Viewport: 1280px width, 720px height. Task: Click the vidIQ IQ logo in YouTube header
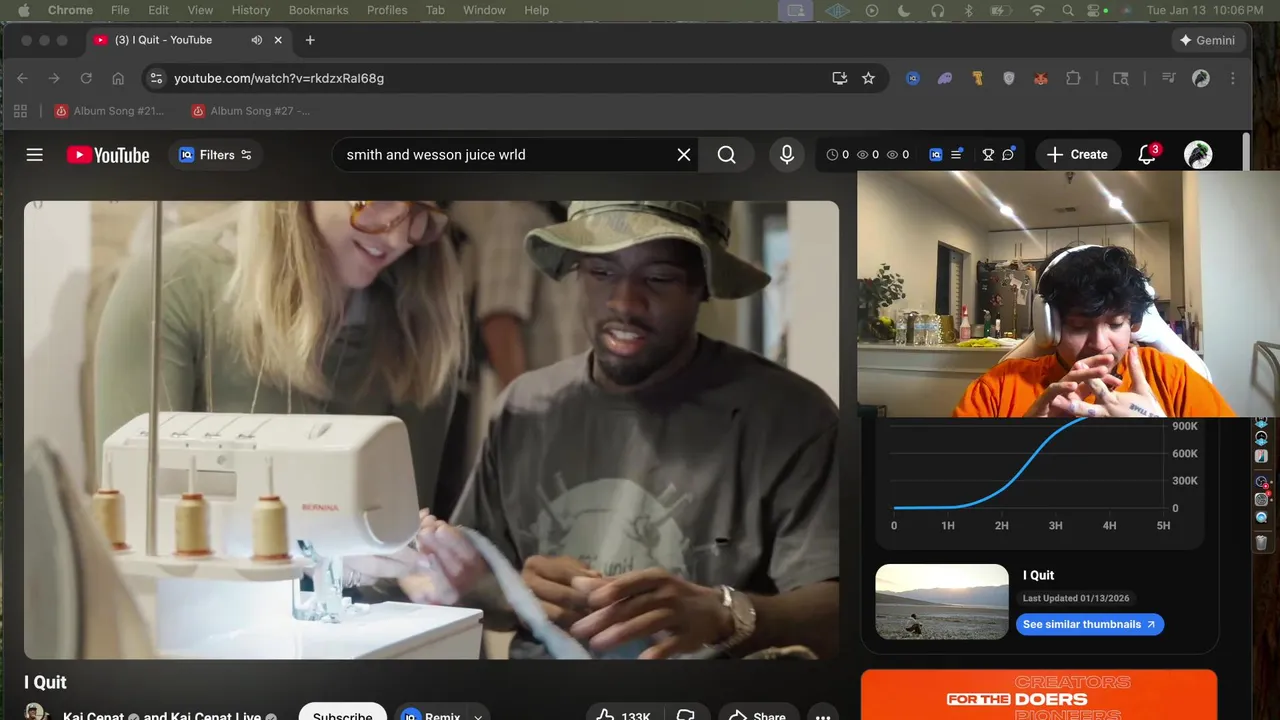pyautogui.click(x=936, y=155)
